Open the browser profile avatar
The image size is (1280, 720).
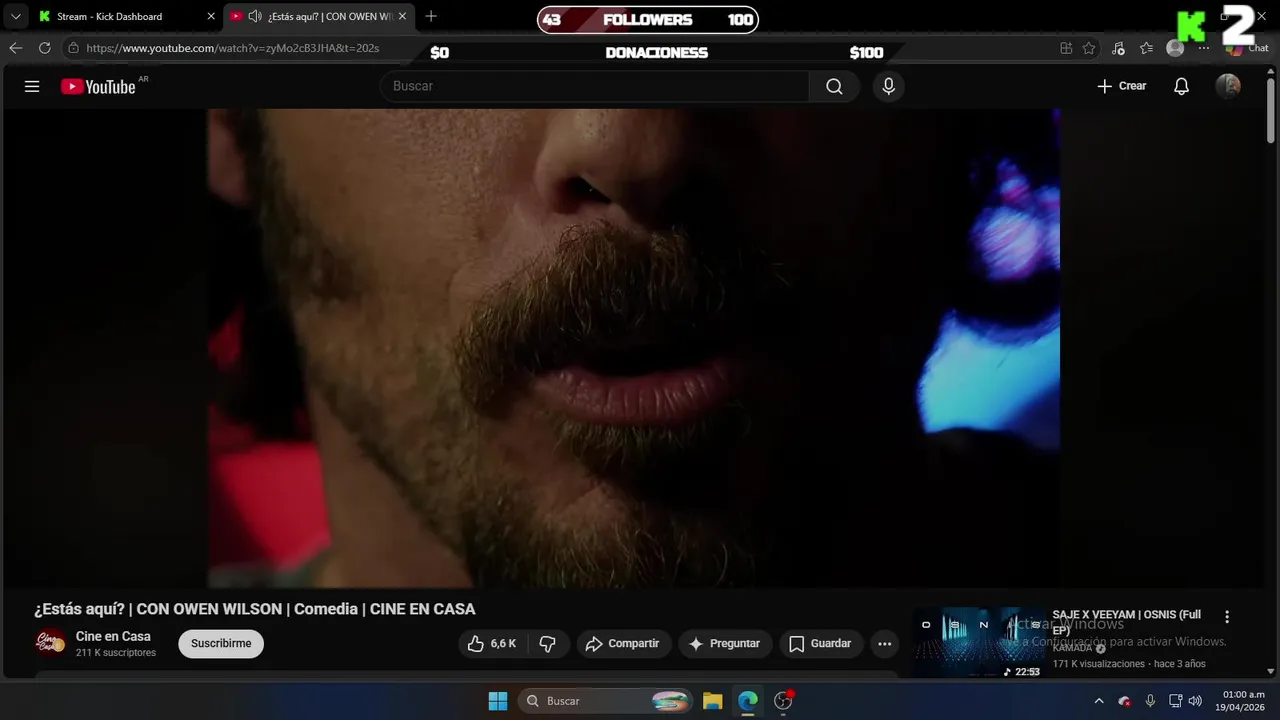(x=1175, y=48)
